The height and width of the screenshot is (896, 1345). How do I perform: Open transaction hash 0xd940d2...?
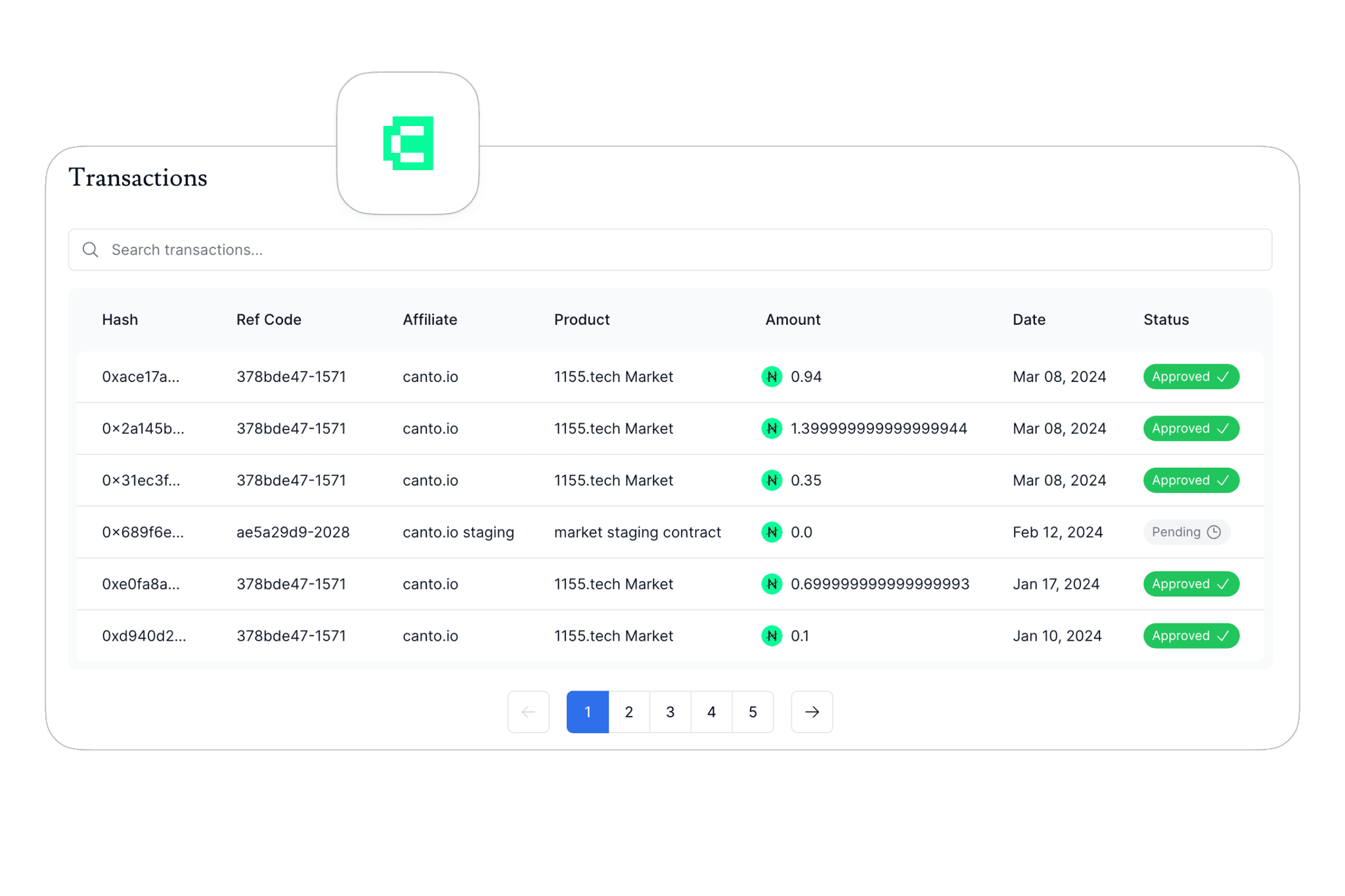tap(144, 636)
